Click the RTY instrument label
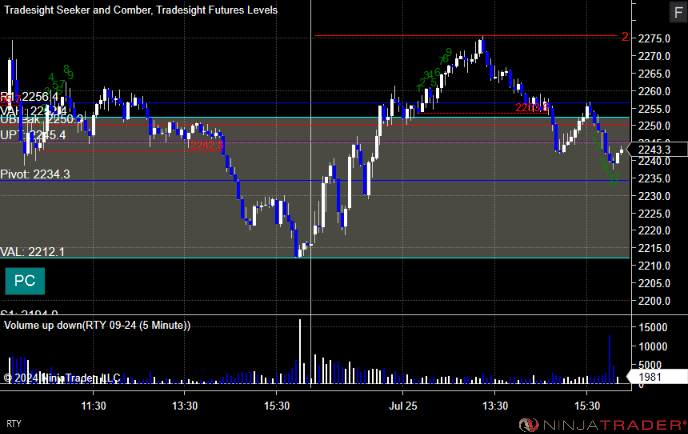The height and width of the screenshot is (434, 688). click(x=14, y=423)
